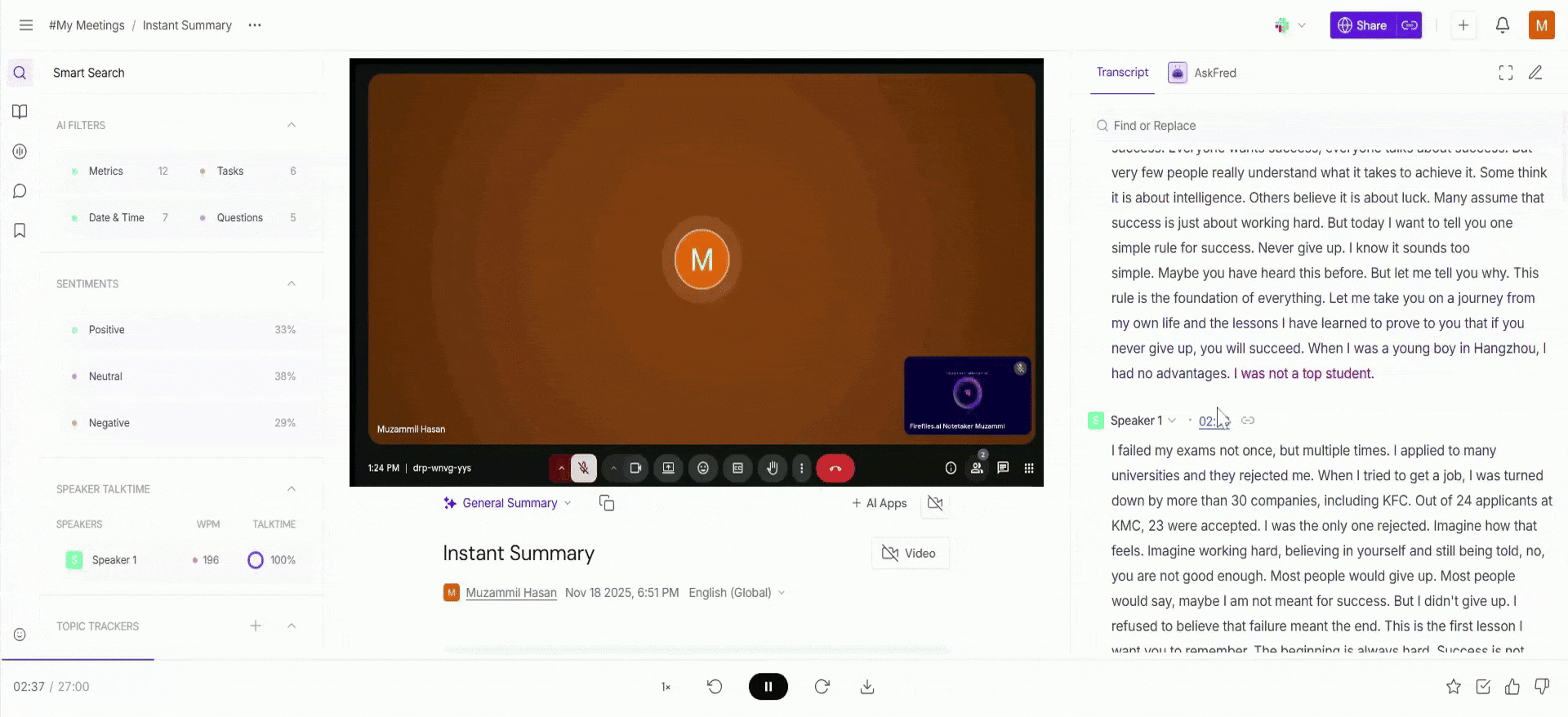Give thumbs down feedback
Image resolution: width=1568 pixels, height=717 pixels.
[1542, 687]
